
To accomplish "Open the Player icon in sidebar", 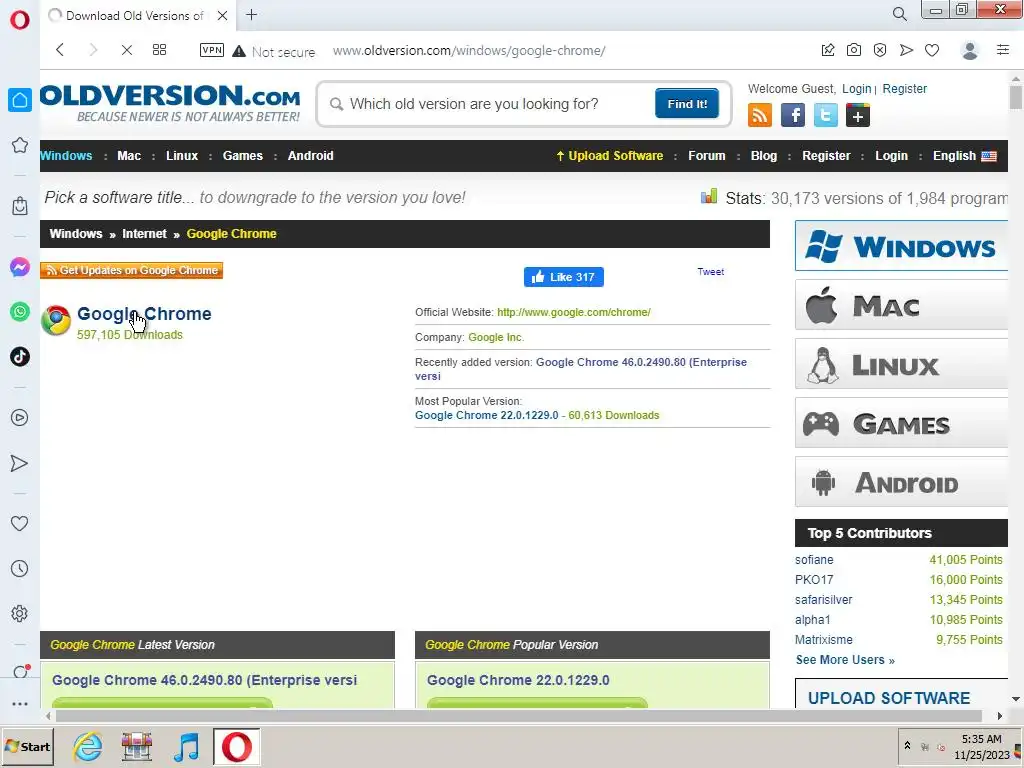I will tap(20, 417).
